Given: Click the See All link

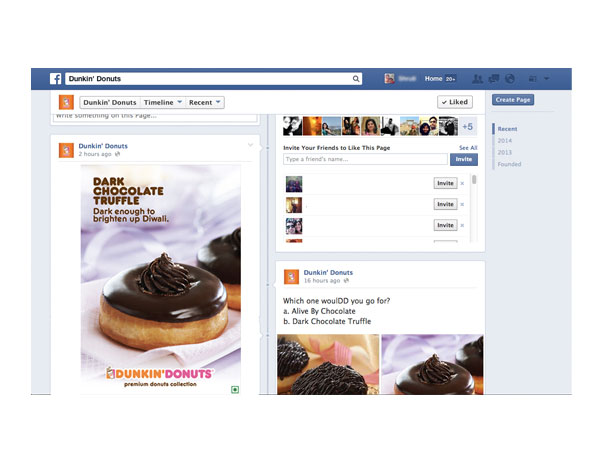Looking at the screenshot, I should [468, 148].
